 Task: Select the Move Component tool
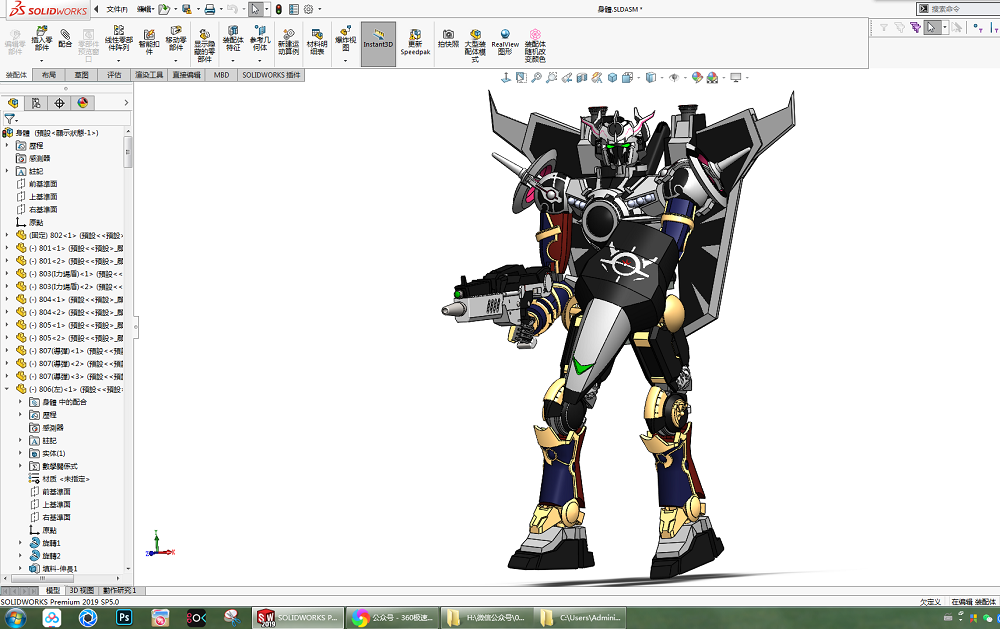[176, 39]
